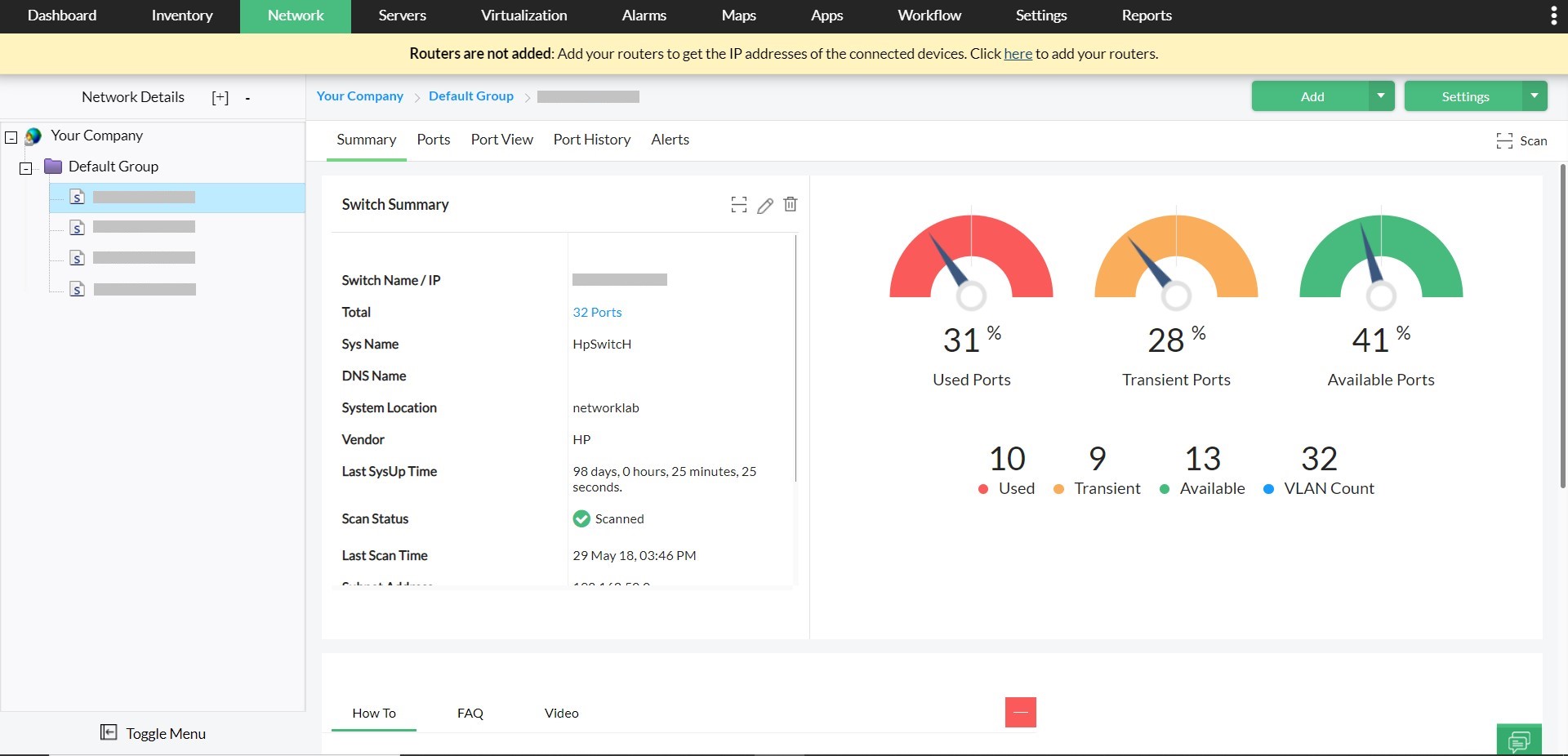Click the 'here' link to add routers

1018,54
